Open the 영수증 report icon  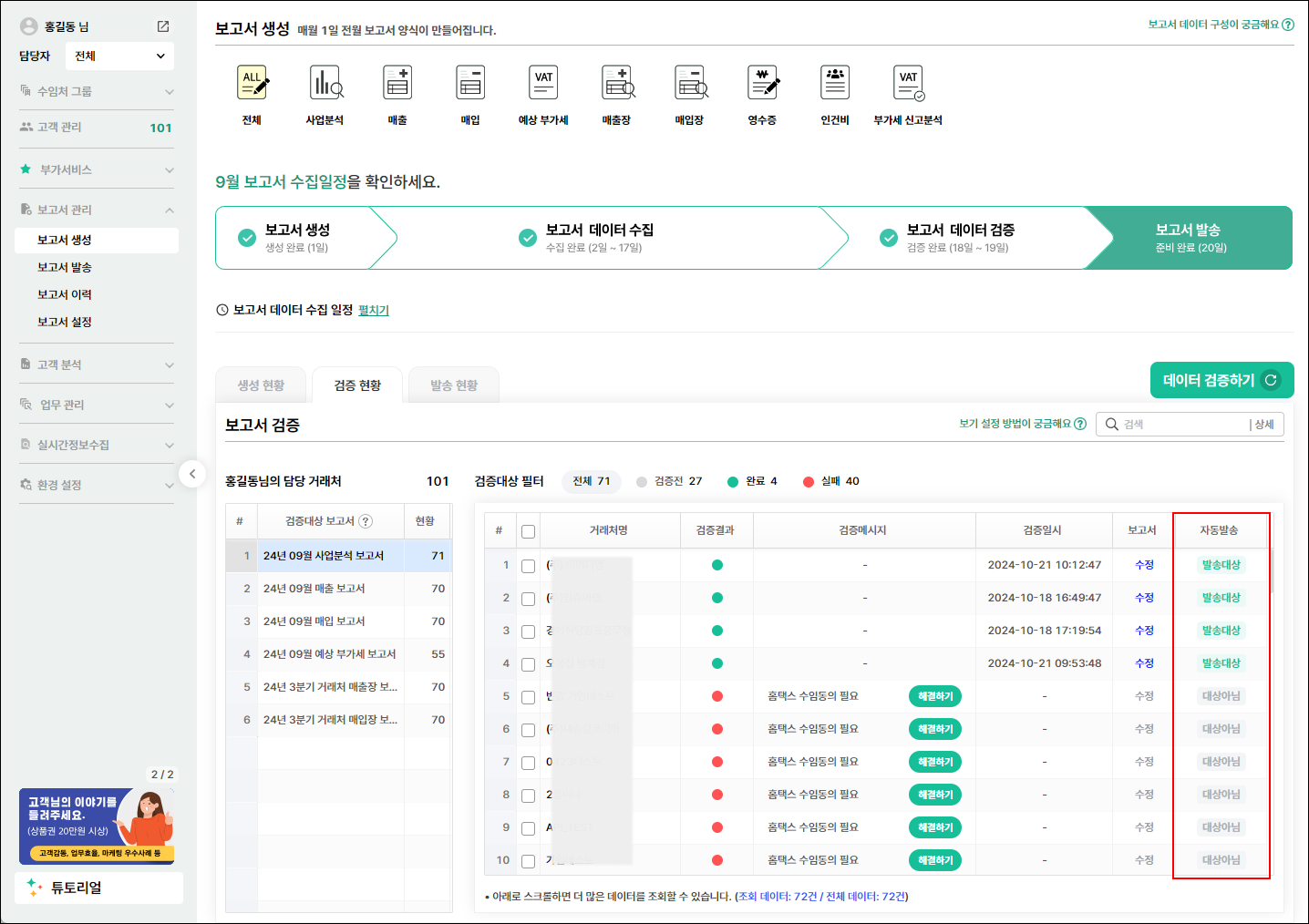tap(762, 84)
